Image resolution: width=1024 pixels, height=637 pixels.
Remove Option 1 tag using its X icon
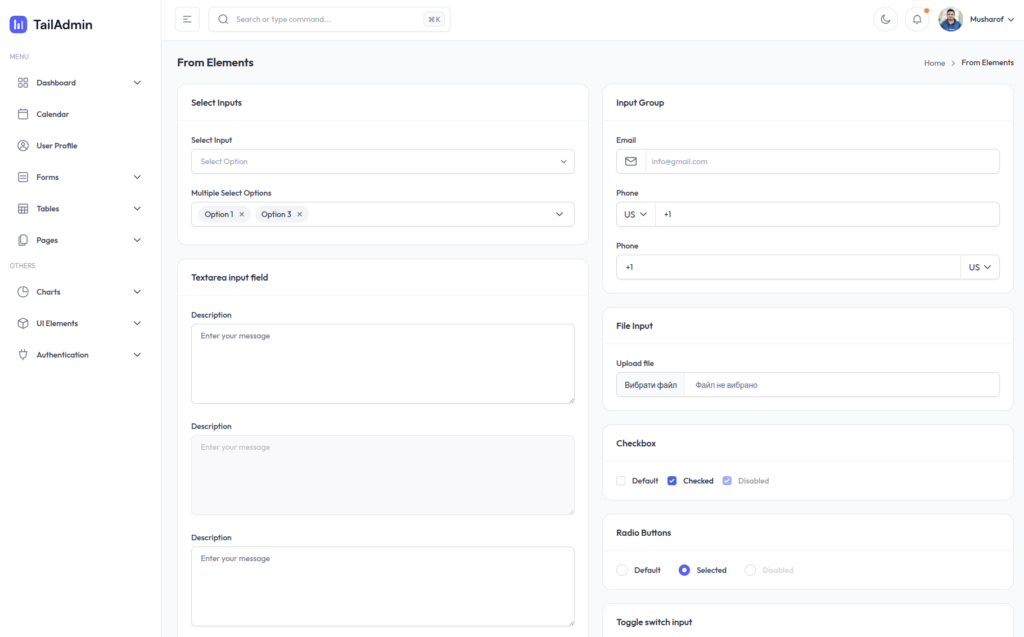click(242, 214)
